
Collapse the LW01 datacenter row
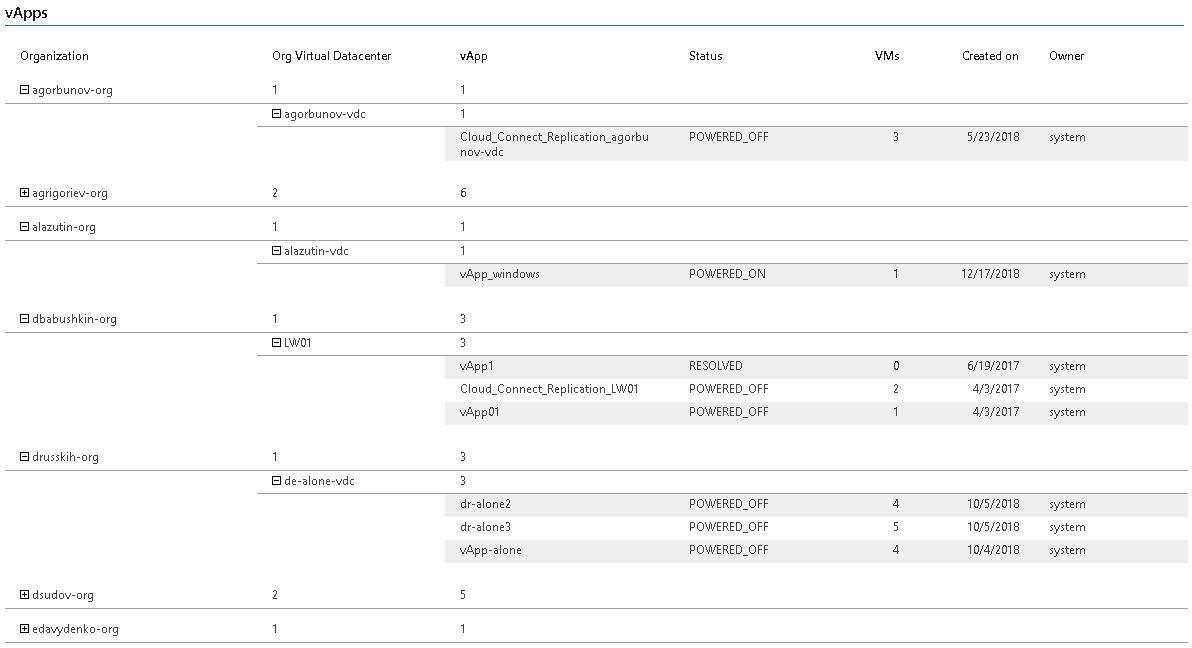pos(277,343)
